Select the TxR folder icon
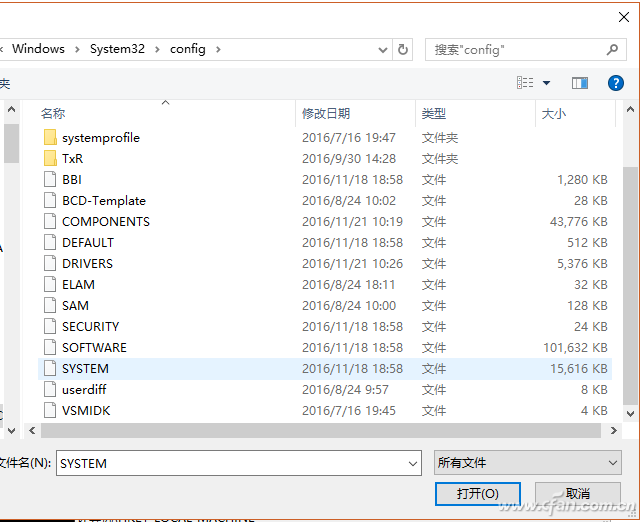The image size is (642, 522). [x=50, y=158]
